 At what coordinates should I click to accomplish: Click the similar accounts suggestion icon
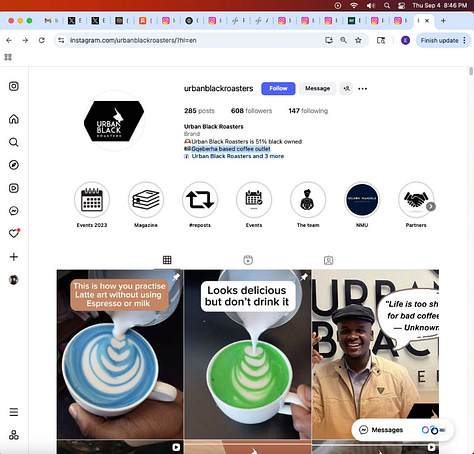346,89
